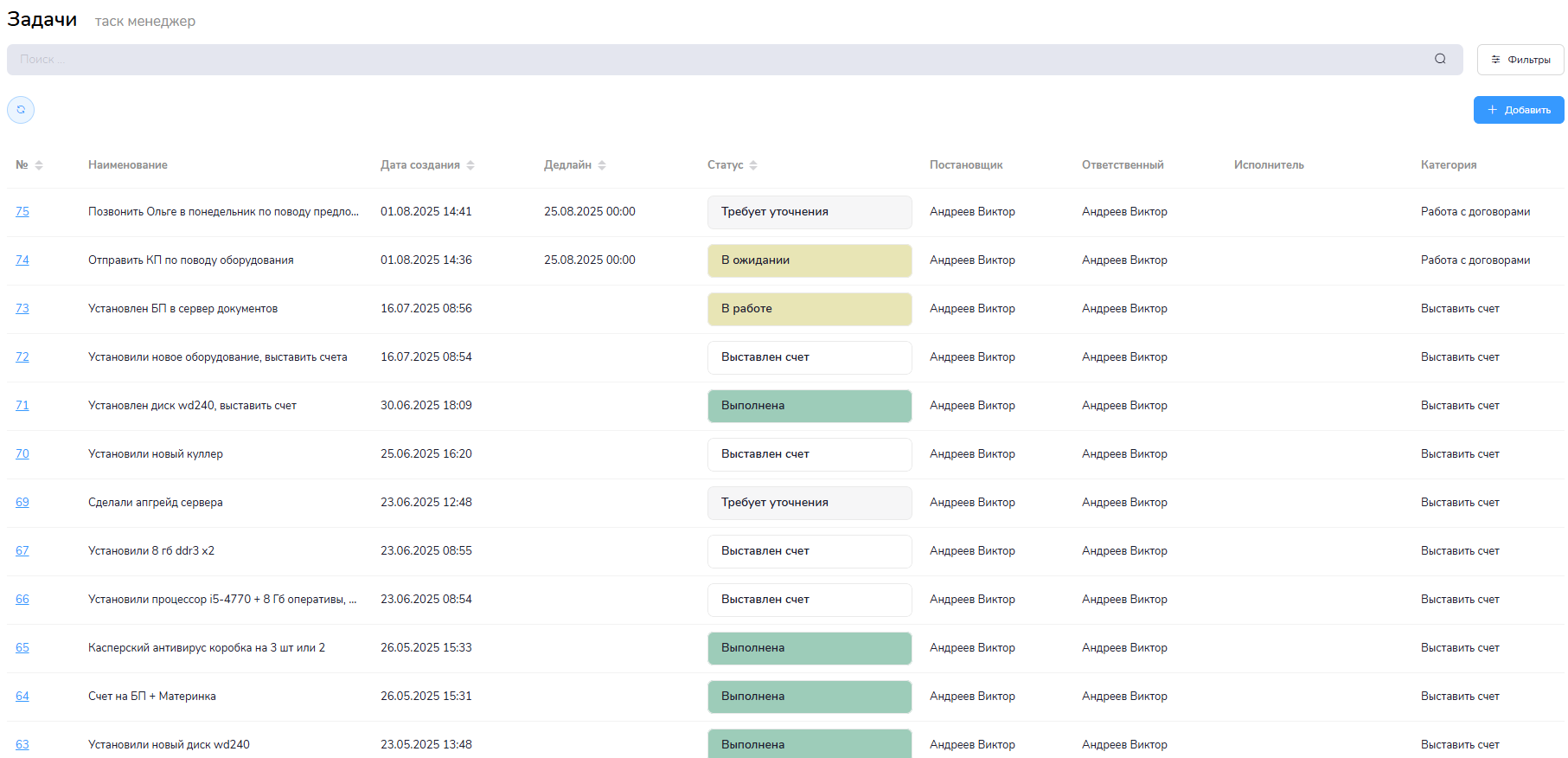Open the Фильтры panel
This screenshot has width=1568, height=758.
pyautogui.click(x=1520, y=60)
